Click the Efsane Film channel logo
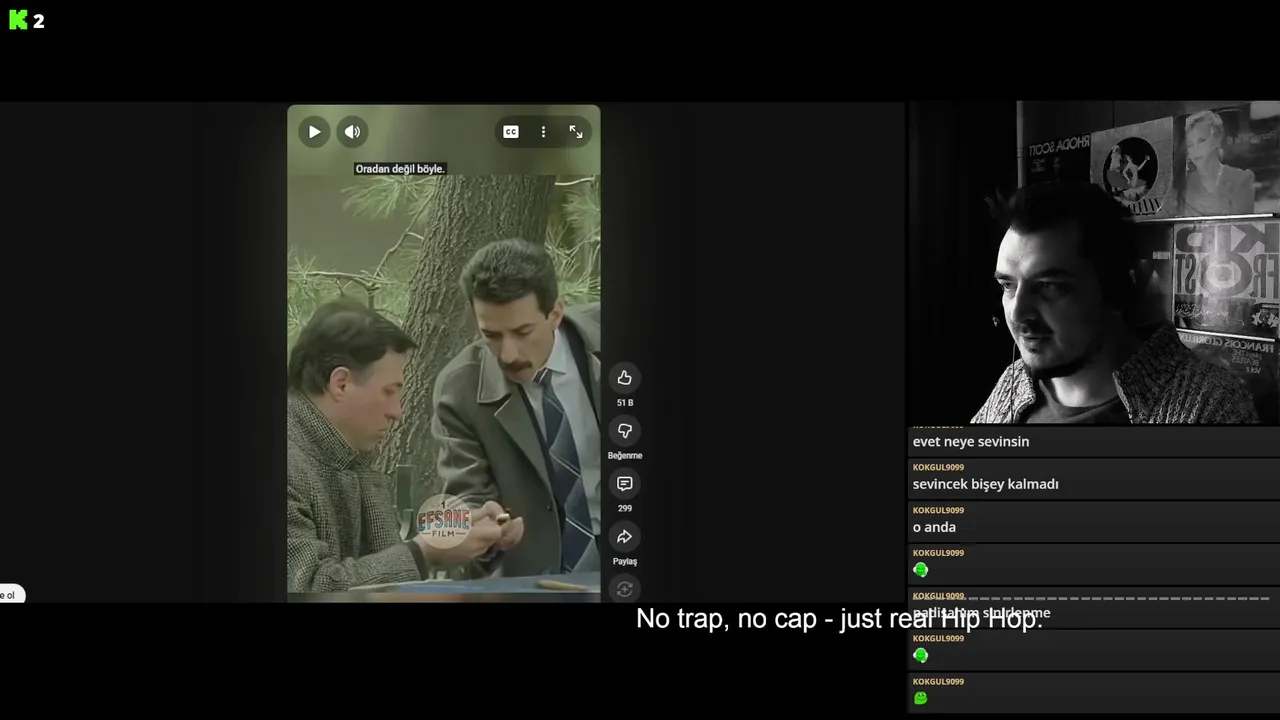The width and height of the screenshot is (1280, 720). 443,521
